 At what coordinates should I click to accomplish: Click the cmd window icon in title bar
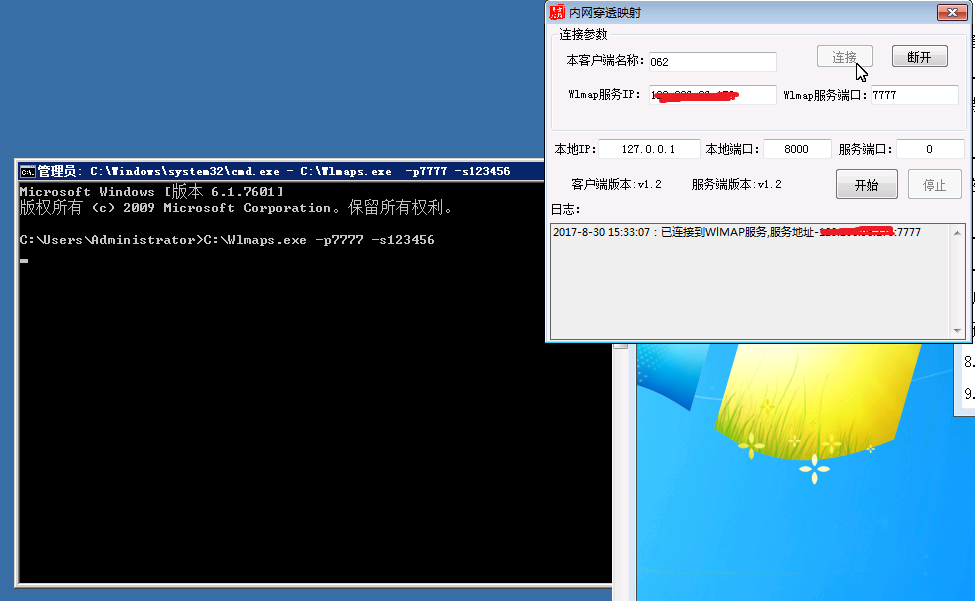click(x=27, y=172)
